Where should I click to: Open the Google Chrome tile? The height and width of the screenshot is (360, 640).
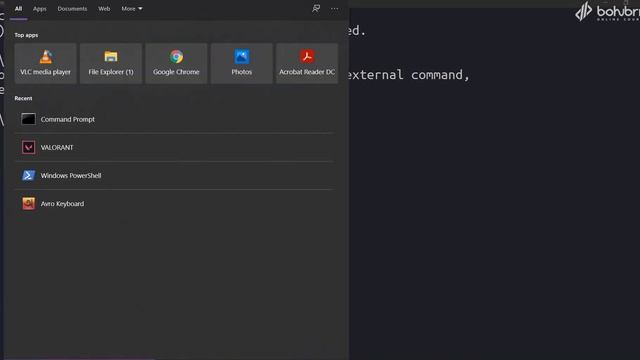click(176, 63)
